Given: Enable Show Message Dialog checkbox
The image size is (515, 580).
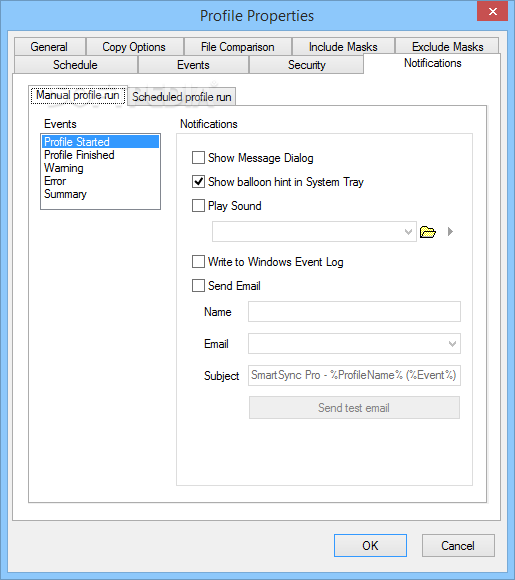Looking at the screenshot, I should pyautogui.click(x=198, y=158).
